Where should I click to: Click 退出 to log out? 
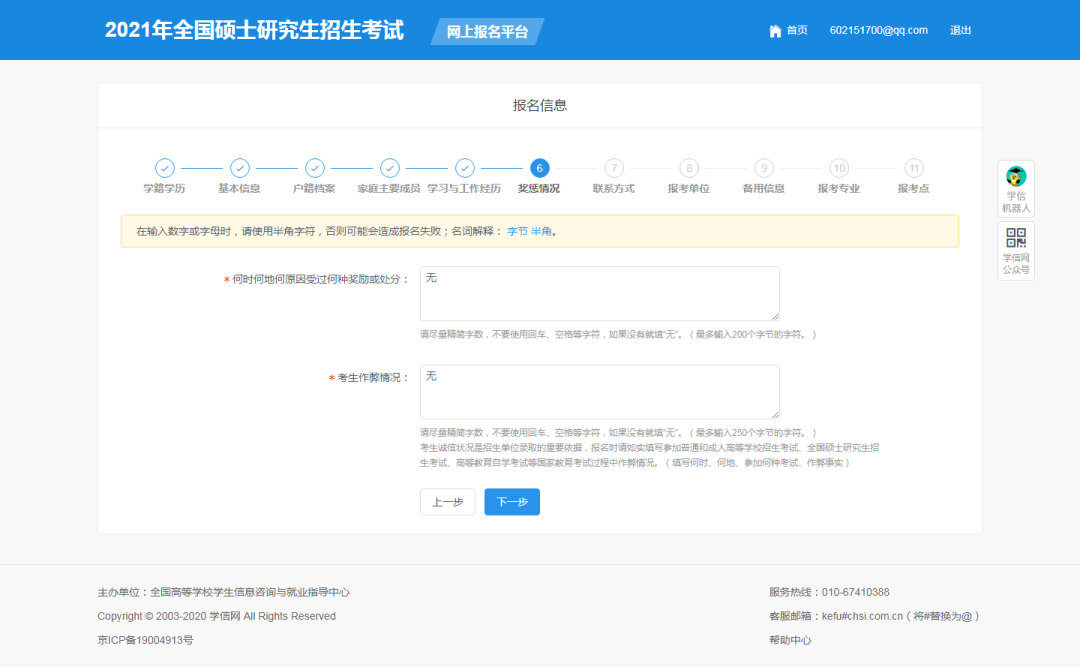coord(960,30)
